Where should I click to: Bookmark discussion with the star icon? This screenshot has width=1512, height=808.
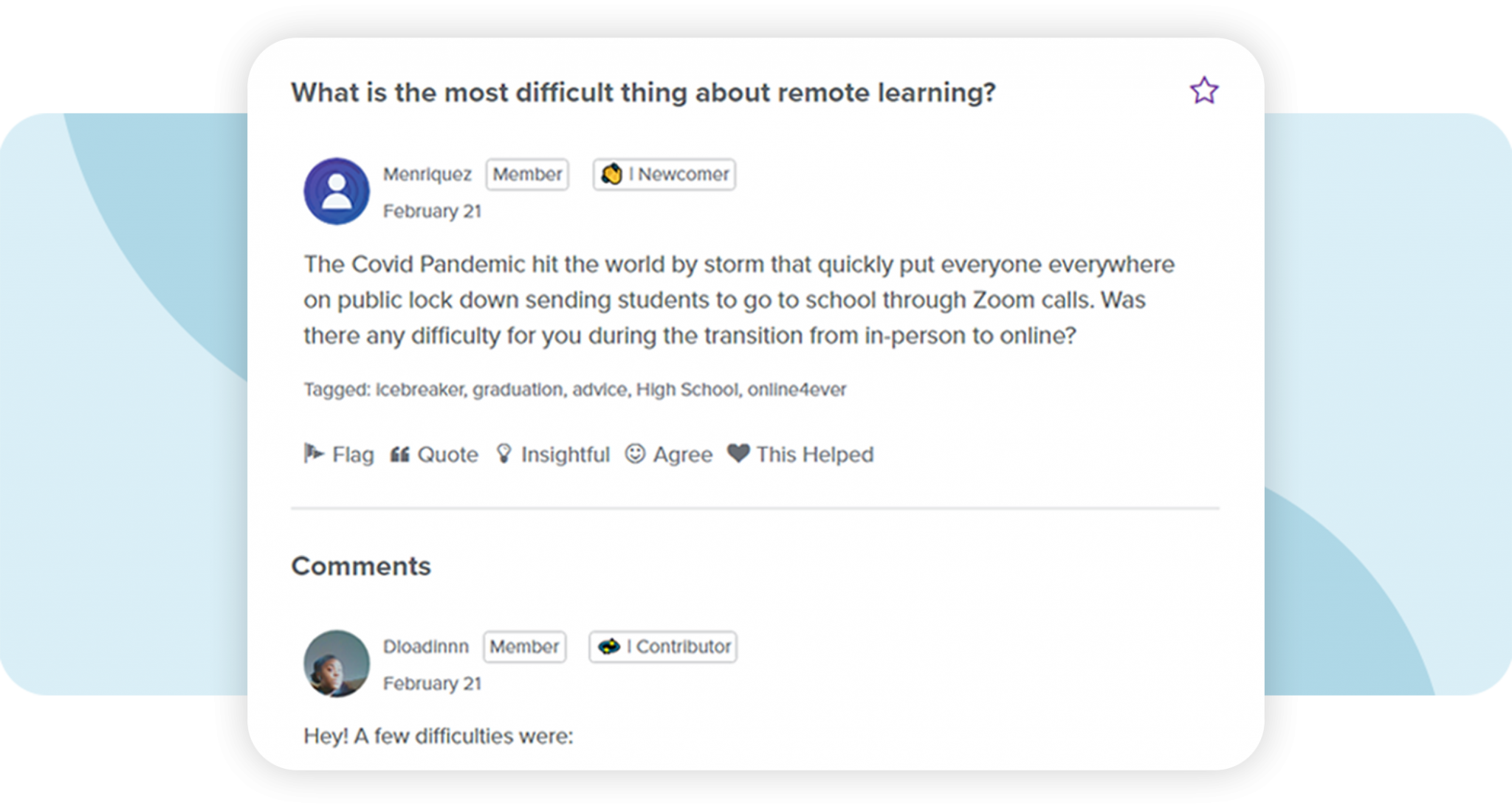(x=1203, y=91)
